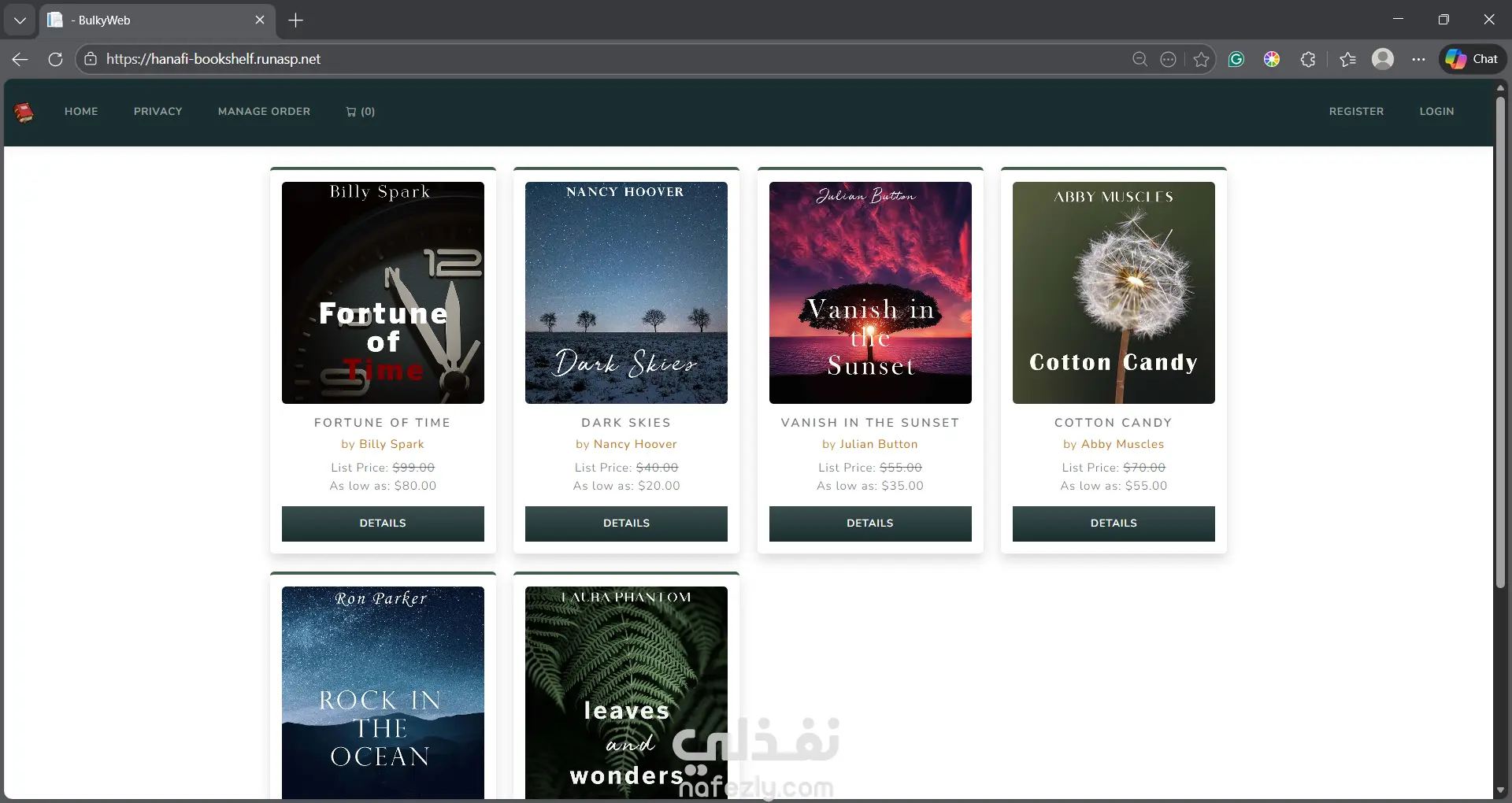Open the browser profile avatar
This screenshot has height=803, width=1512.
(x=1383, y=59)
